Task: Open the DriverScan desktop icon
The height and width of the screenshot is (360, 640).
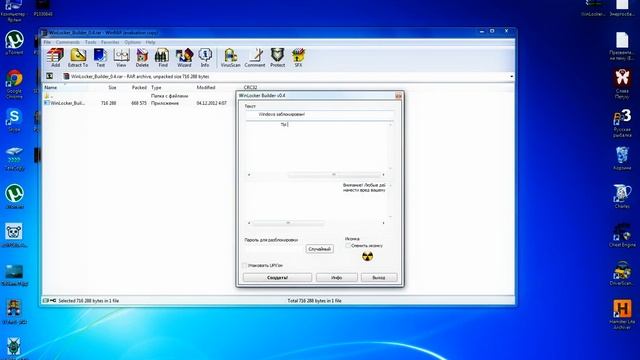Action: (x=622, y=273)
